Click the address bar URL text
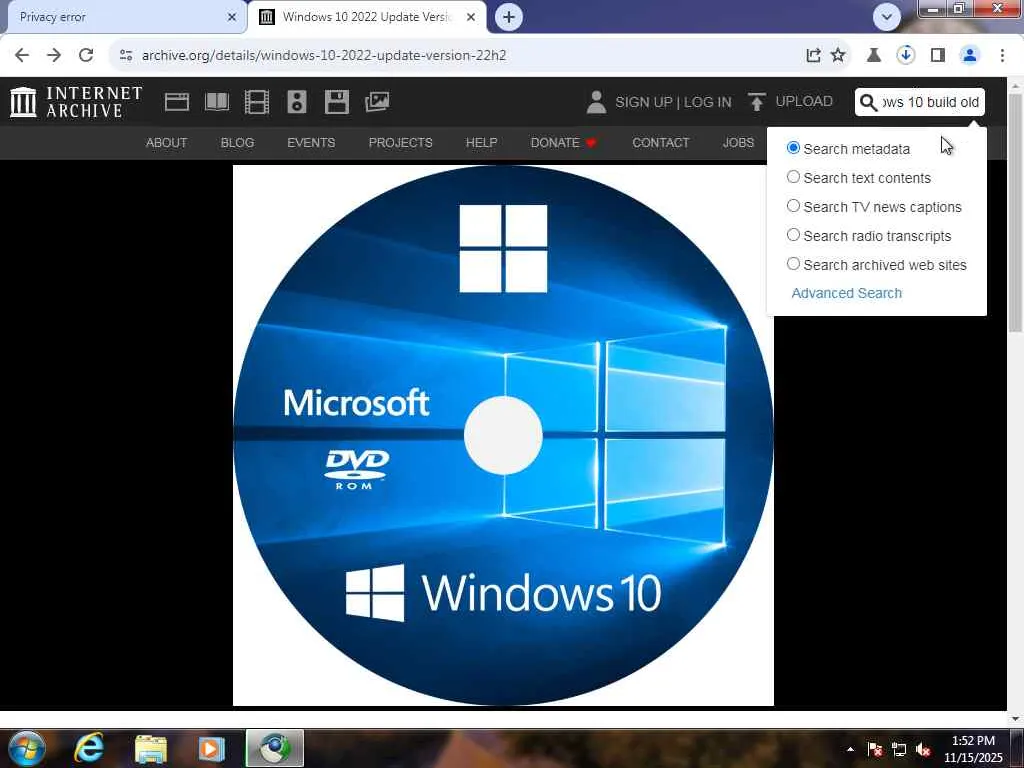Screen dimensions: 1024x768 pyautogui.click(x=324, y=56)
